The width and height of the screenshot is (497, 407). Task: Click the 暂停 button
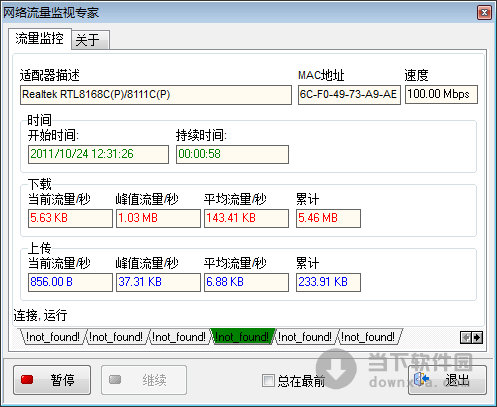[52, 380]
